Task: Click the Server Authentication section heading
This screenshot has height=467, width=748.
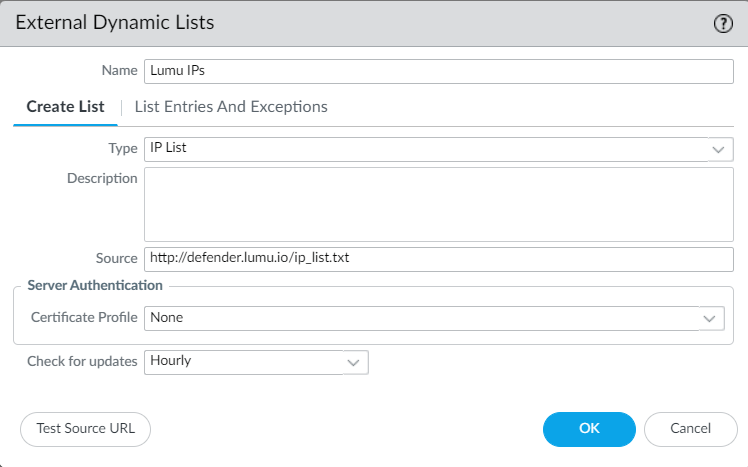Action: 95,286
